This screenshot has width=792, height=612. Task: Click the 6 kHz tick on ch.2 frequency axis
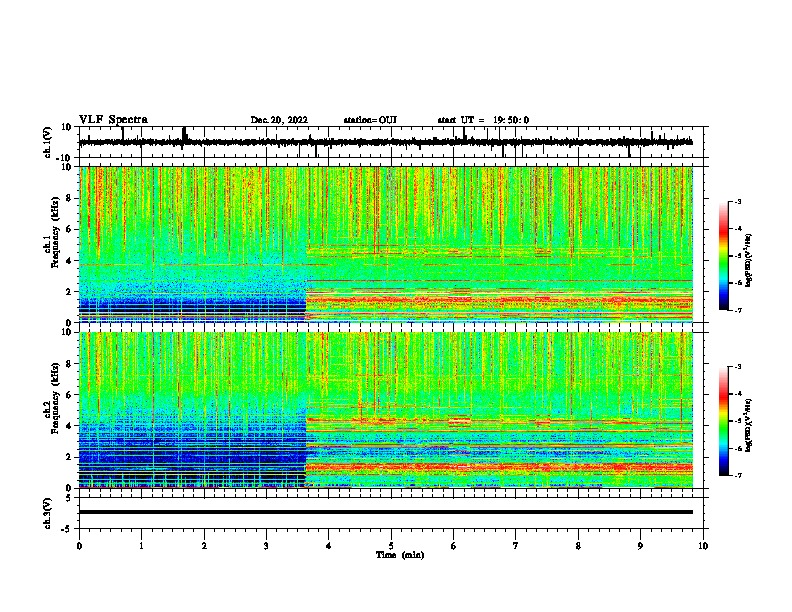point(70,395)
